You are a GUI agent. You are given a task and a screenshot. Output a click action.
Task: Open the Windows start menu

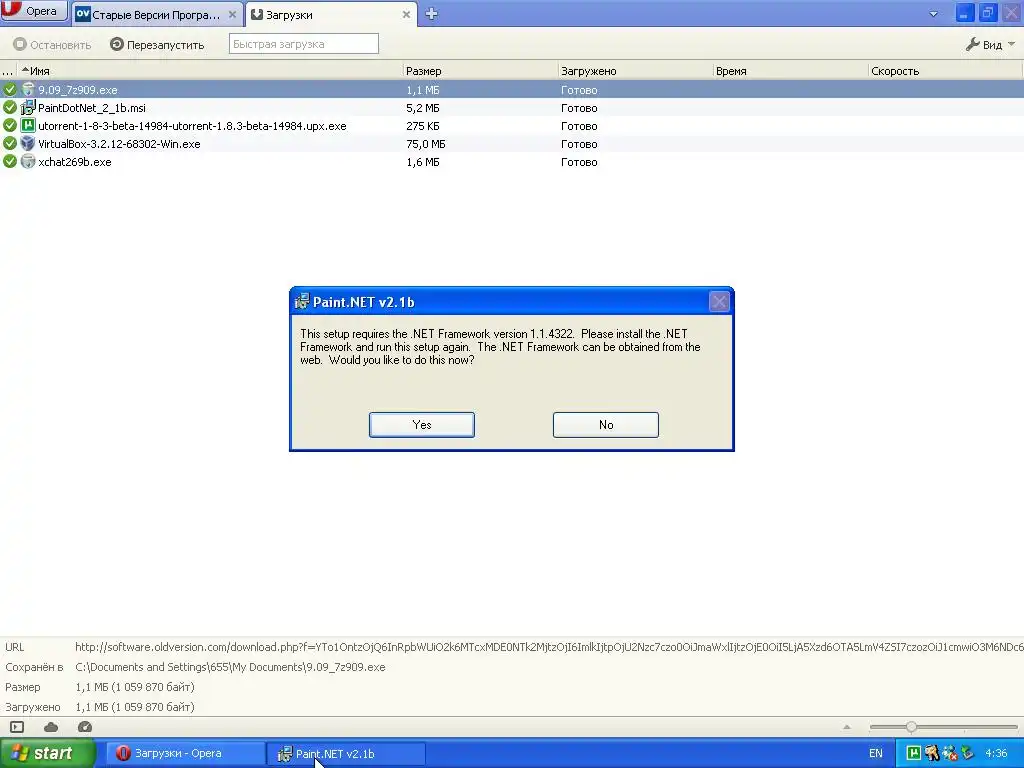pos(48,753)
